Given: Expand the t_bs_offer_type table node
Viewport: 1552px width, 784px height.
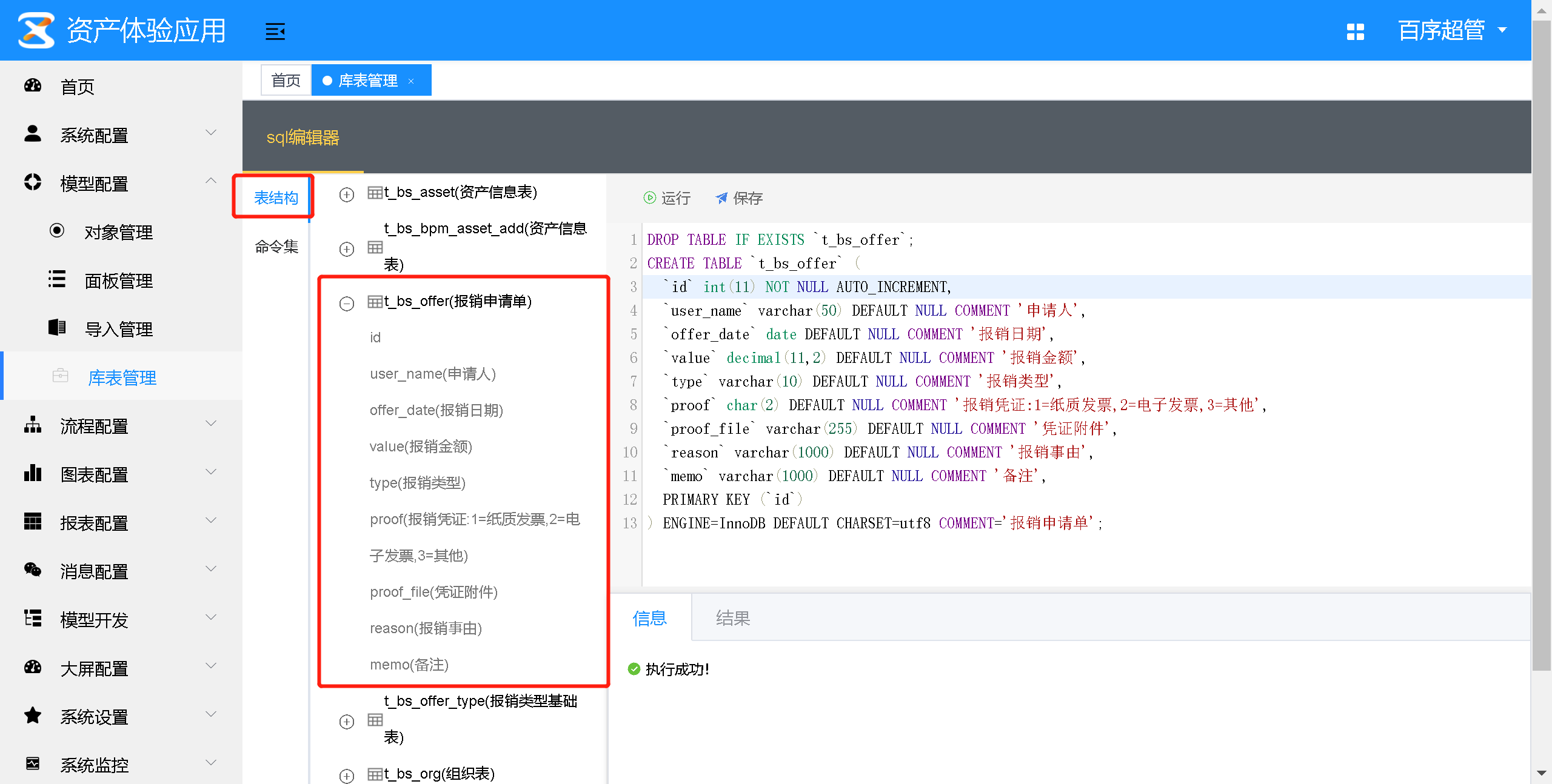Looking at the screenshot, I should (347, 722).
